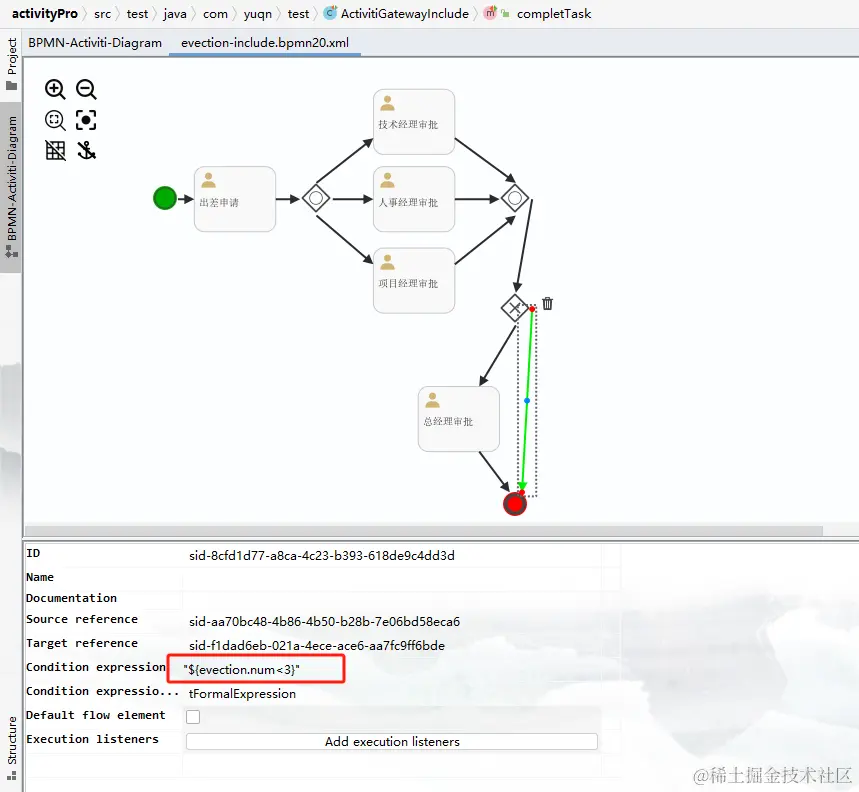Select the green start event
The height and width of the screenshot is (792, 859).
point(164,198)
